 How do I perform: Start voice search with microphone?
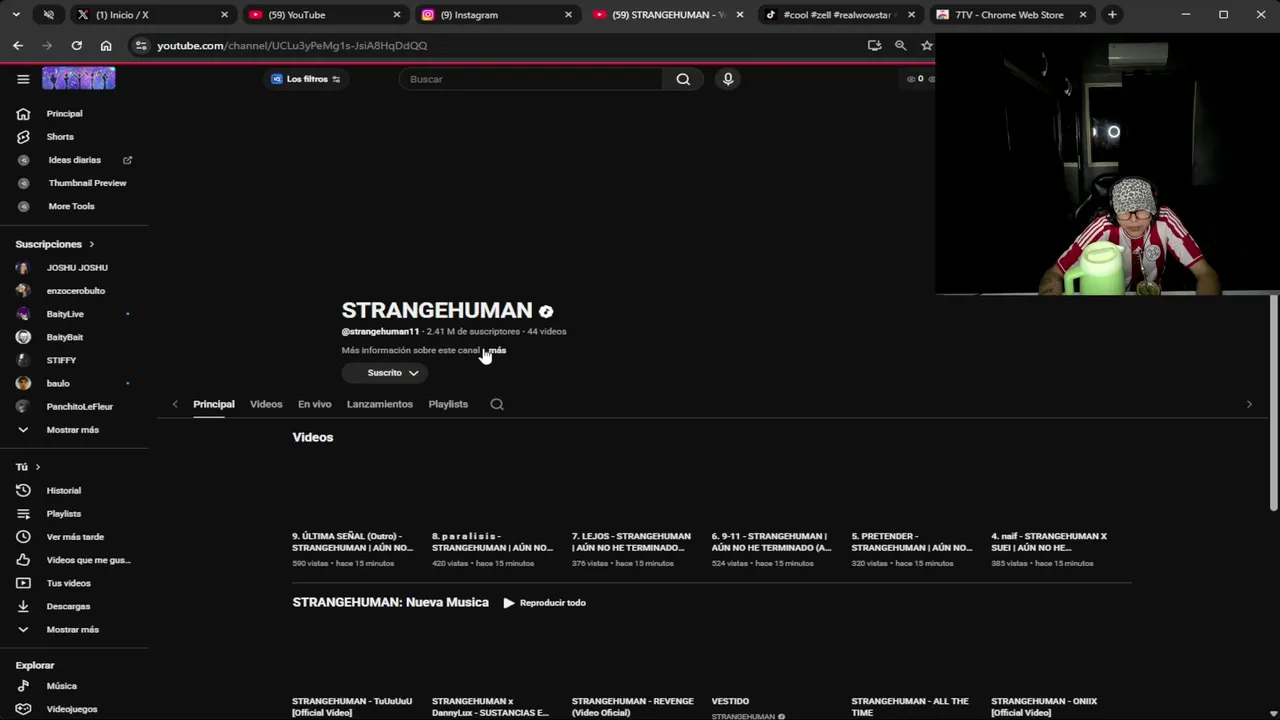tap(728, 79)
